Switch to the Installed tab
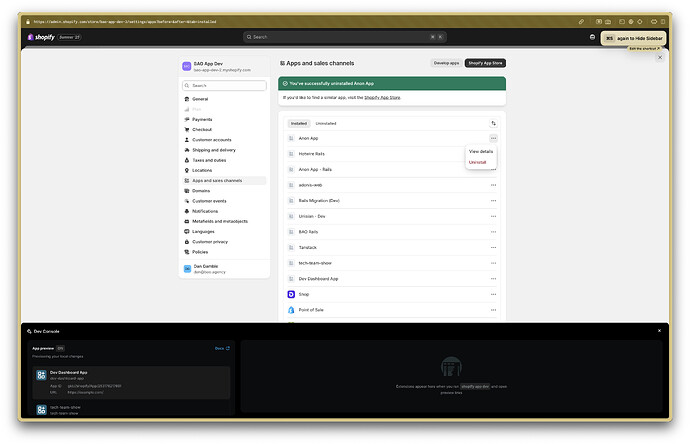The image size is (690, 444). pos(299,124)
